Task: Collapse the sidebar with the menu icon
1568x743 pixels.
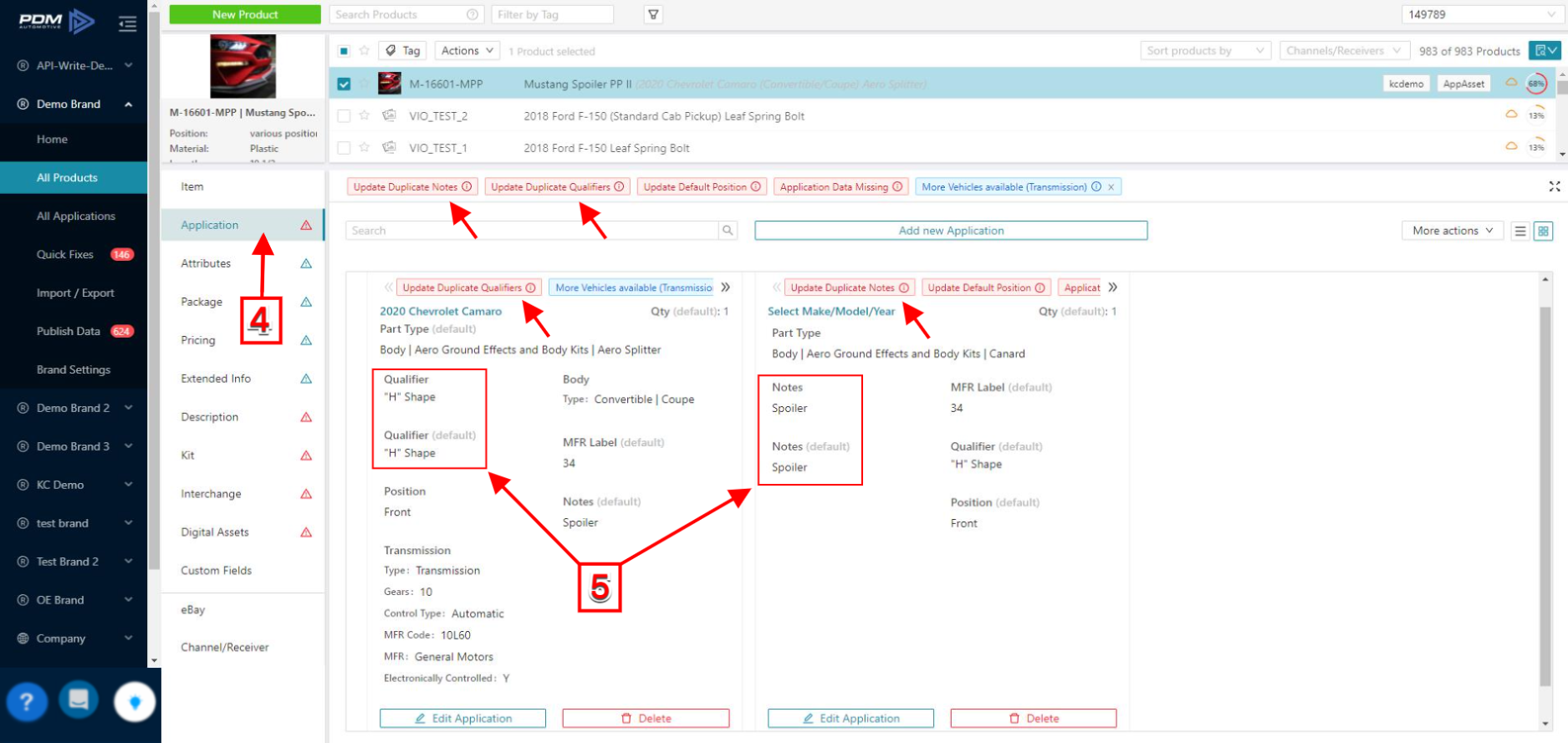Action: pos(128,23)
